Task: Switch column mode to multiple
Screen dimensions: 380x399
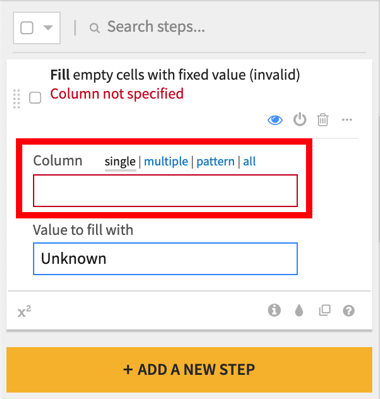Action: click(166, 162)
